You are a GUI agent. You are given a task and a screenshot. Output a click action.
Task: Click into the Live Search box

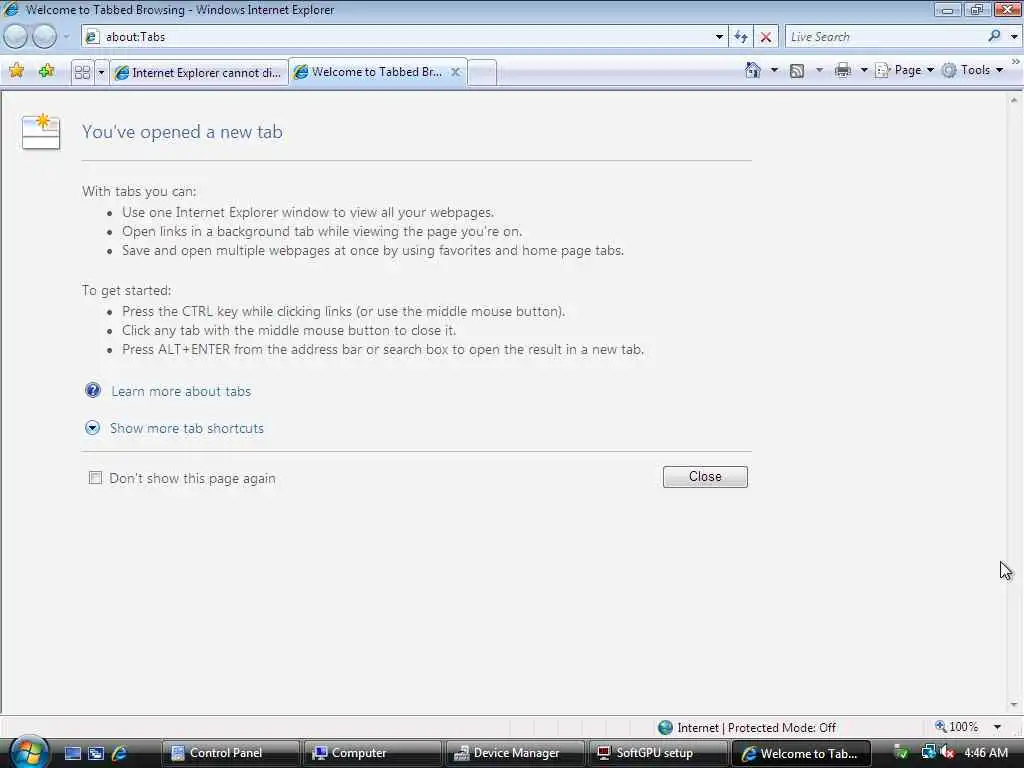pyautogui.click(x=885, y=37)
